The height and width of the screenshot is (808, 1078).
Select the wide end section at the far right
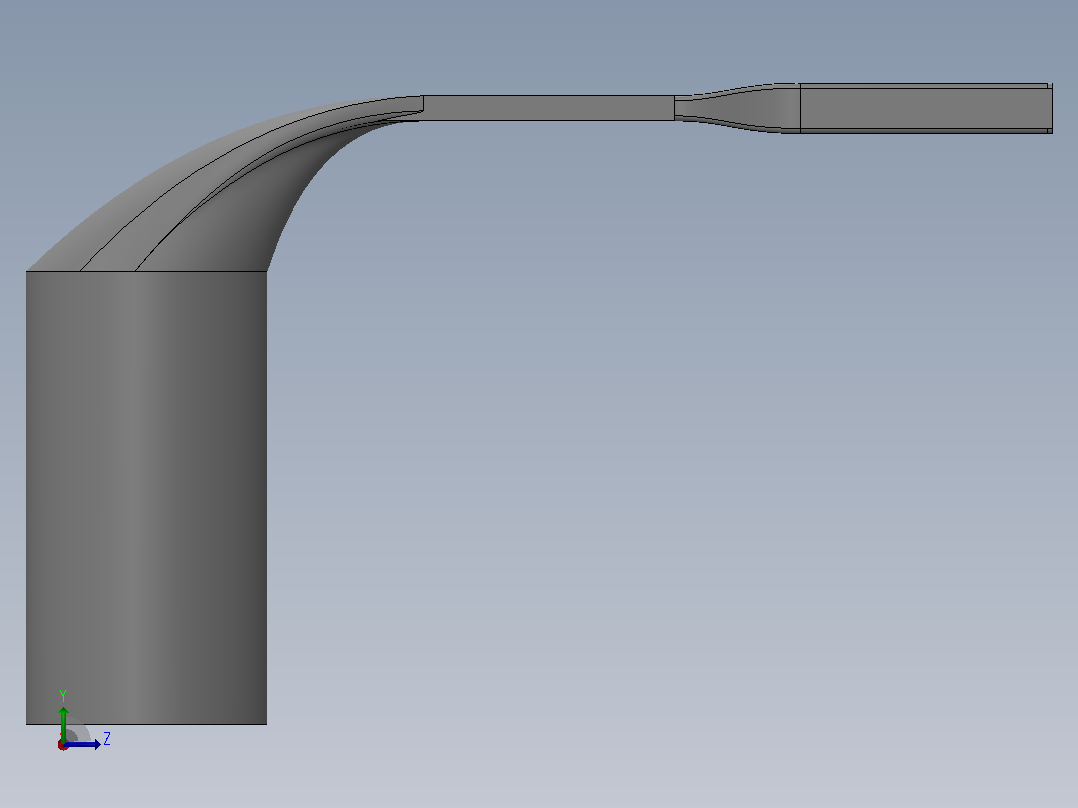pos(926,108)
